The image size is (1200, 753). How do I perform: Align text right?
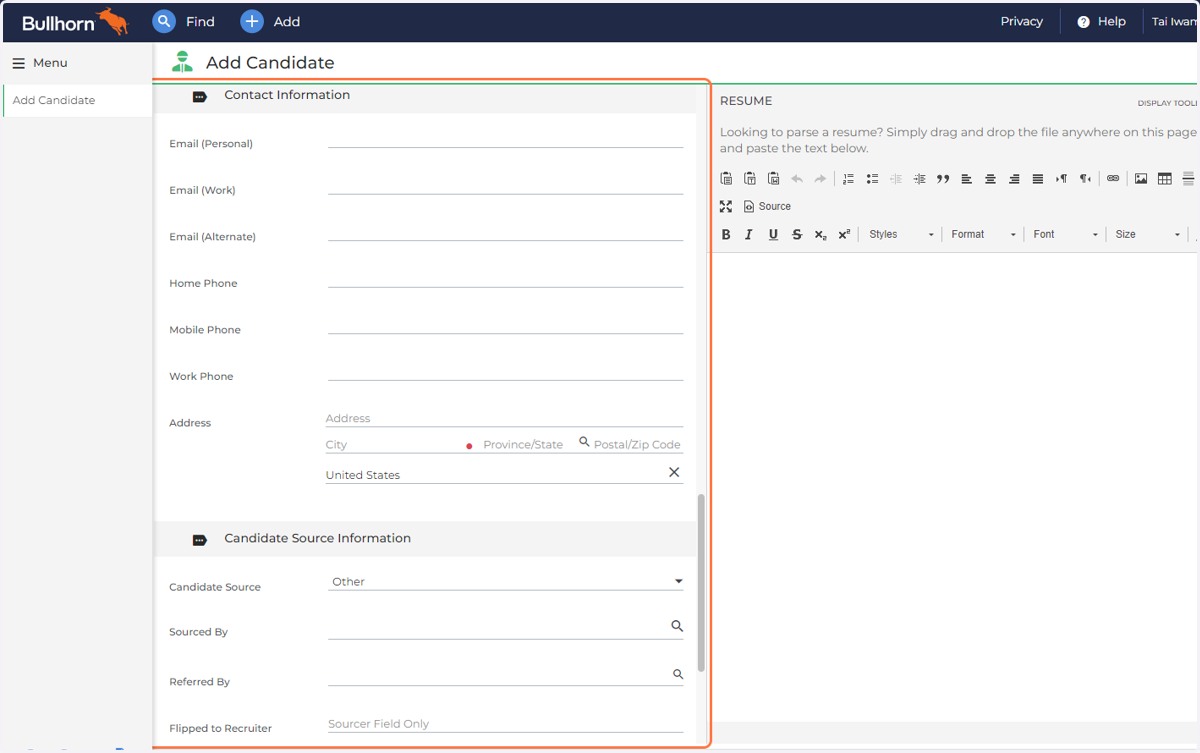[1014, 179]
